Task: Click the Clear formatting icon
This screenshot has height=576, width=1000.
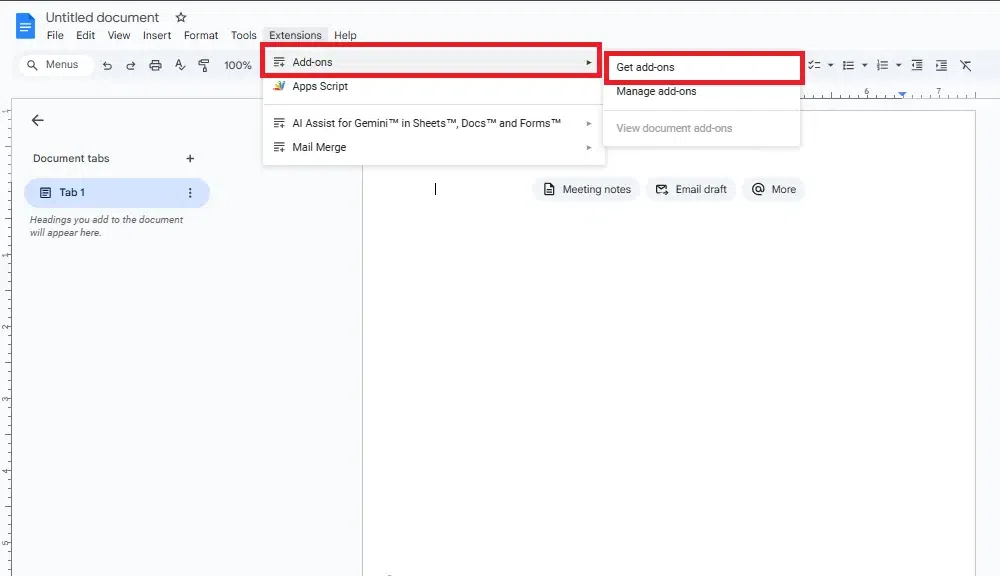Action: click(x=966, y=65)
